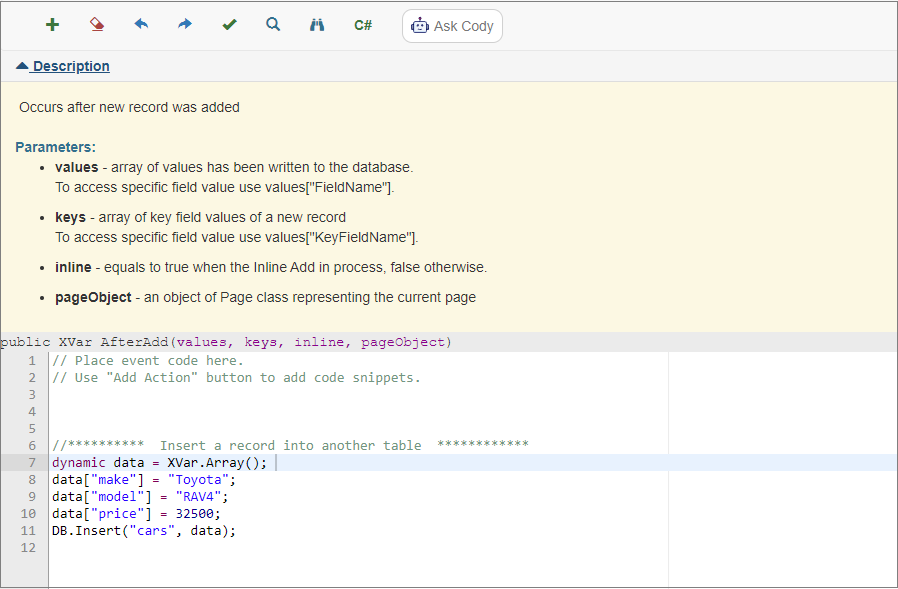This screenshot has width=898, height=589.
Task: Click line number 3 in the gutter
Action: click(x=32, y=395)
